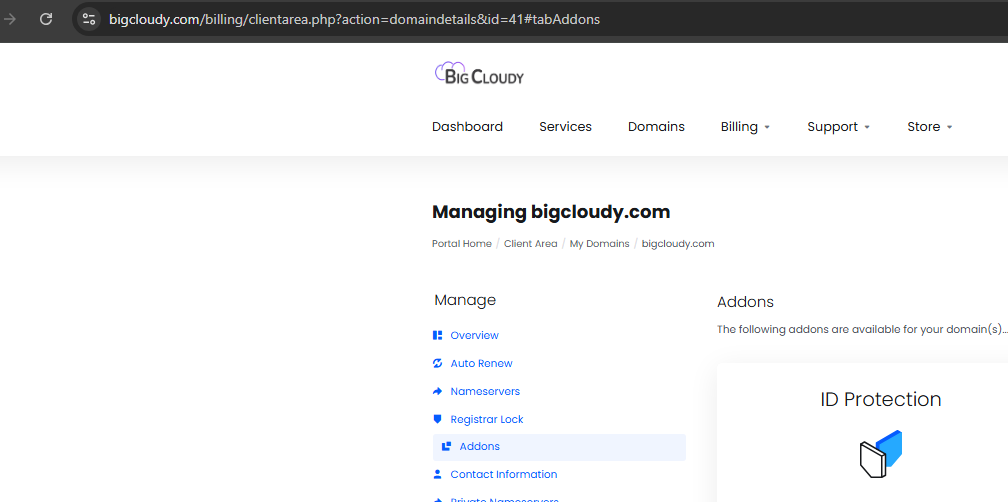1008x502 pixels.
Task: Click the Auto Renew sync icon
Action: click(438, 363)
